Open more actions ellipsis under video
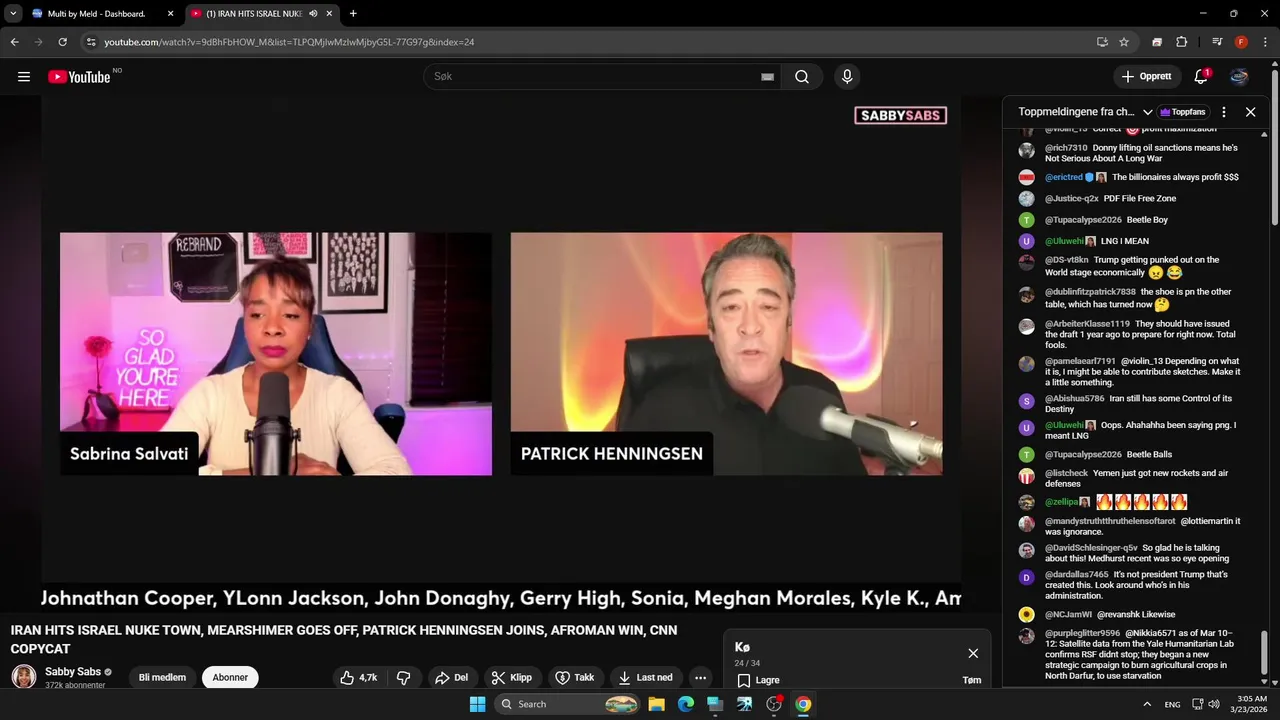 (700, 677)
